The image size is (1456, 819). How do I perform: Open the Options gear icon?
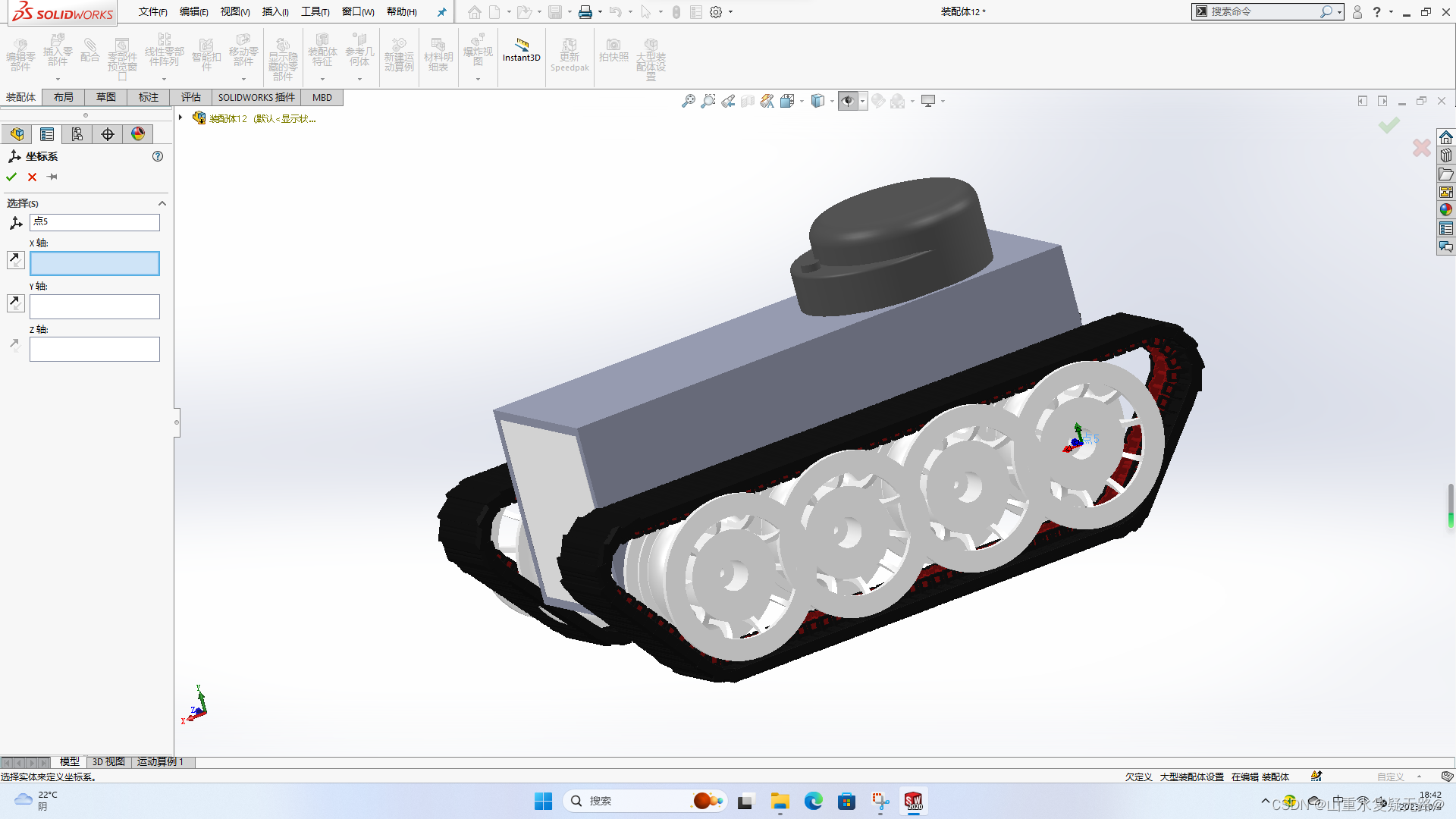click(x=716, y=12)
